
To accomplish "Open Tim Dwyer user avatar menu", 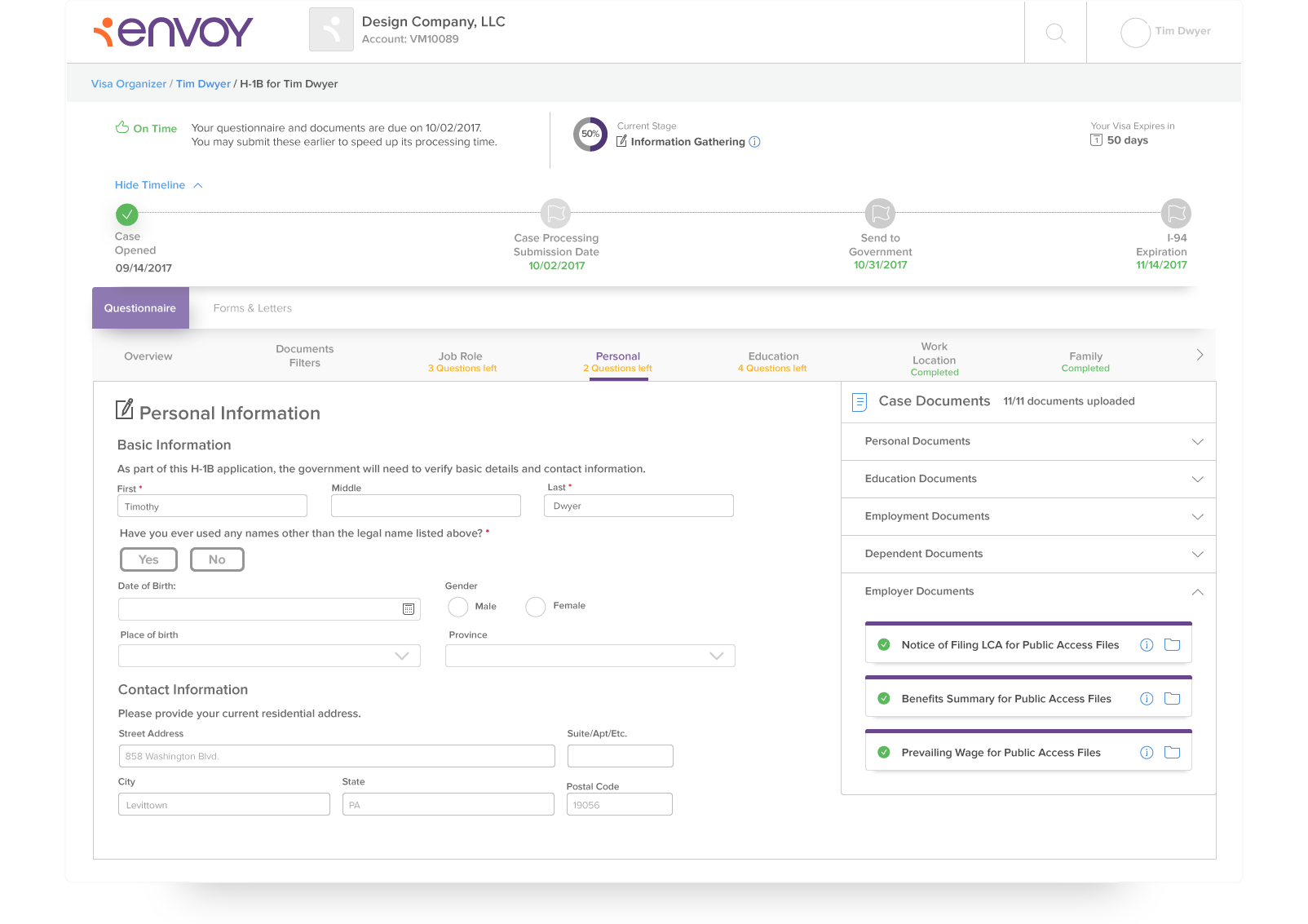I will point(1135,33).
